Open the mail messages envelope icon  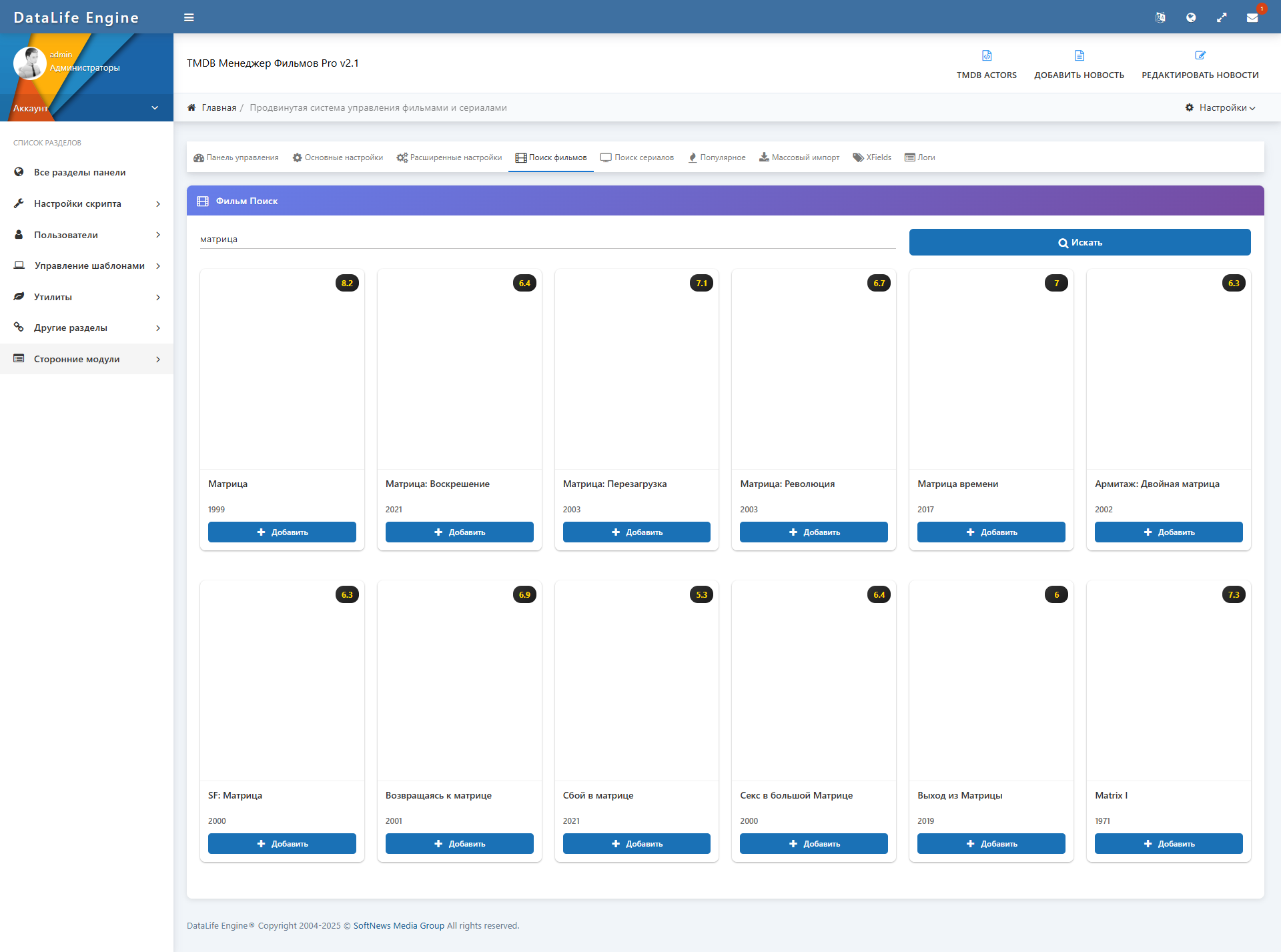1252,18
